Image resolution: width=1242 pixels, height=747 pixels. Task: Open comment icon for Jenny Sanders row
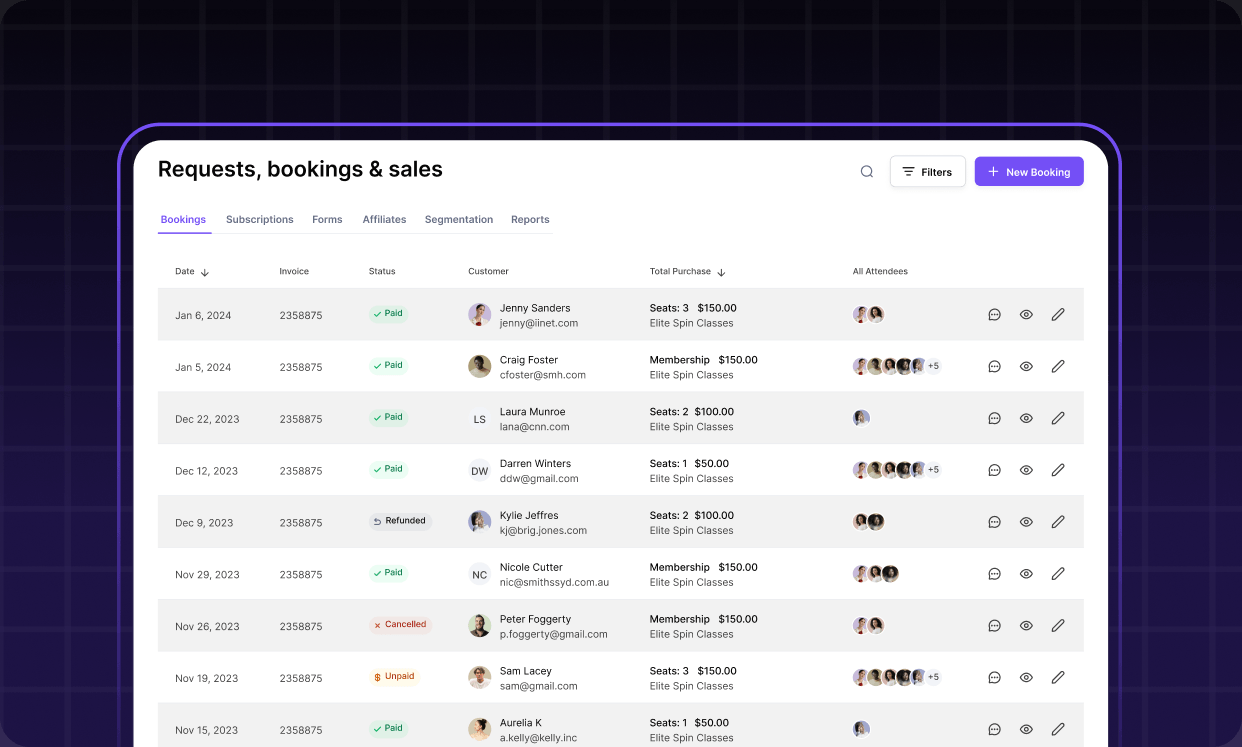994,315
